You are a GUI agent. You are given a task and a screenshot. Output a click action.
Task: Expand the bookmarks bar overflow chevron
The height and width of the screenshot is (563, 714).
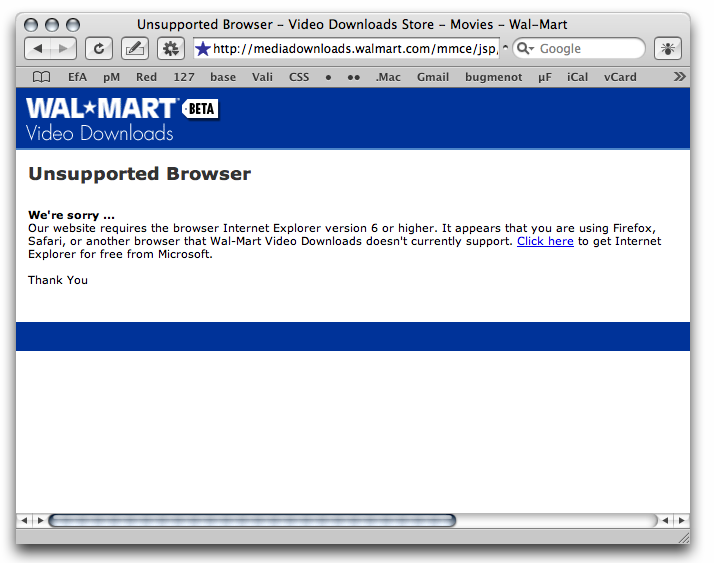point(679,77)
